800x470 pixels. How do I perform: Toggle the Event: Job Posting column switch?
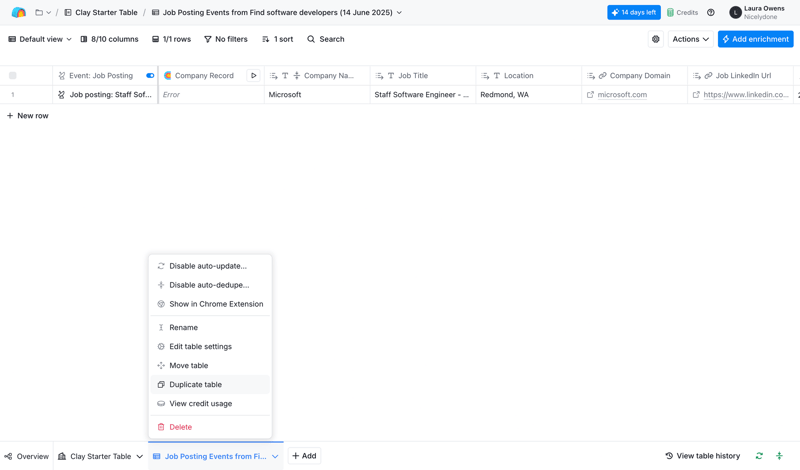(150, 76)
